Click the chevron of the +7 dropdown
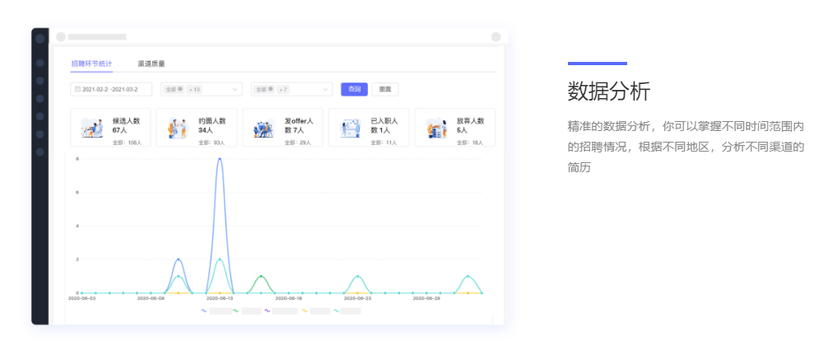The width and height of the screenshot is (828, 360). [x=325, y=90]
